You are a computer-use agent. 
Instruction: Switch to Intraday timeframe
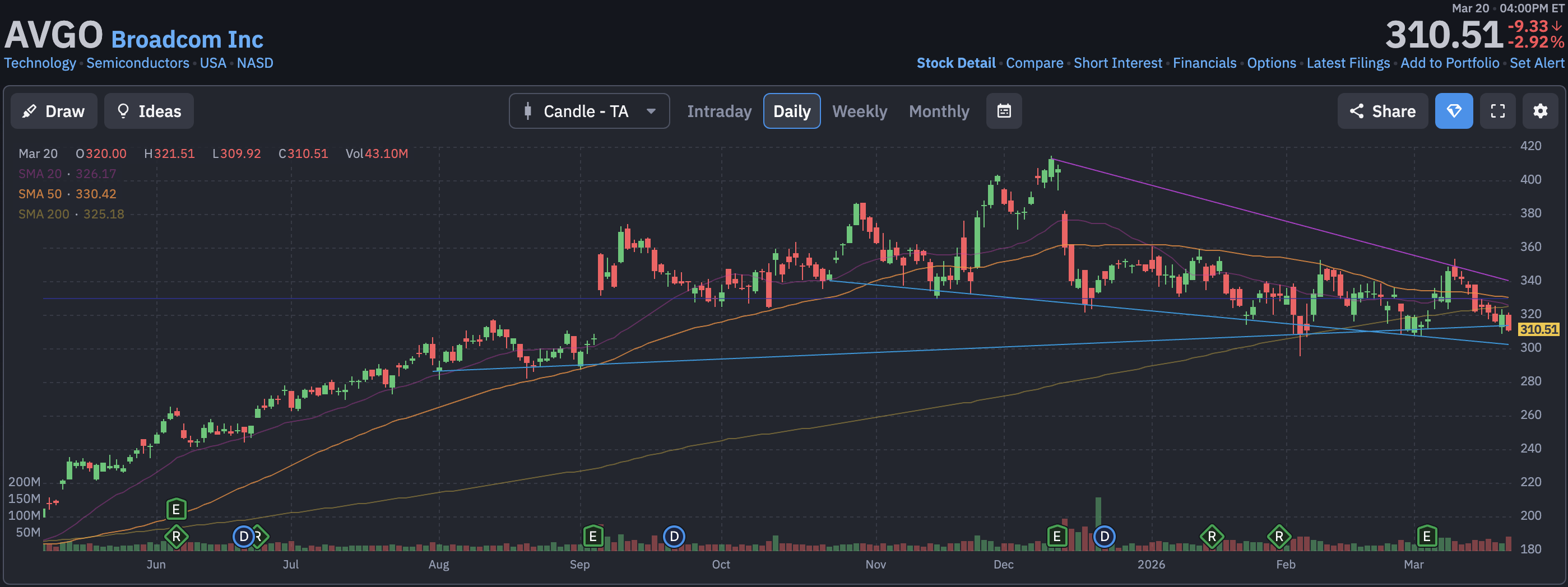[x=719, y=111]
